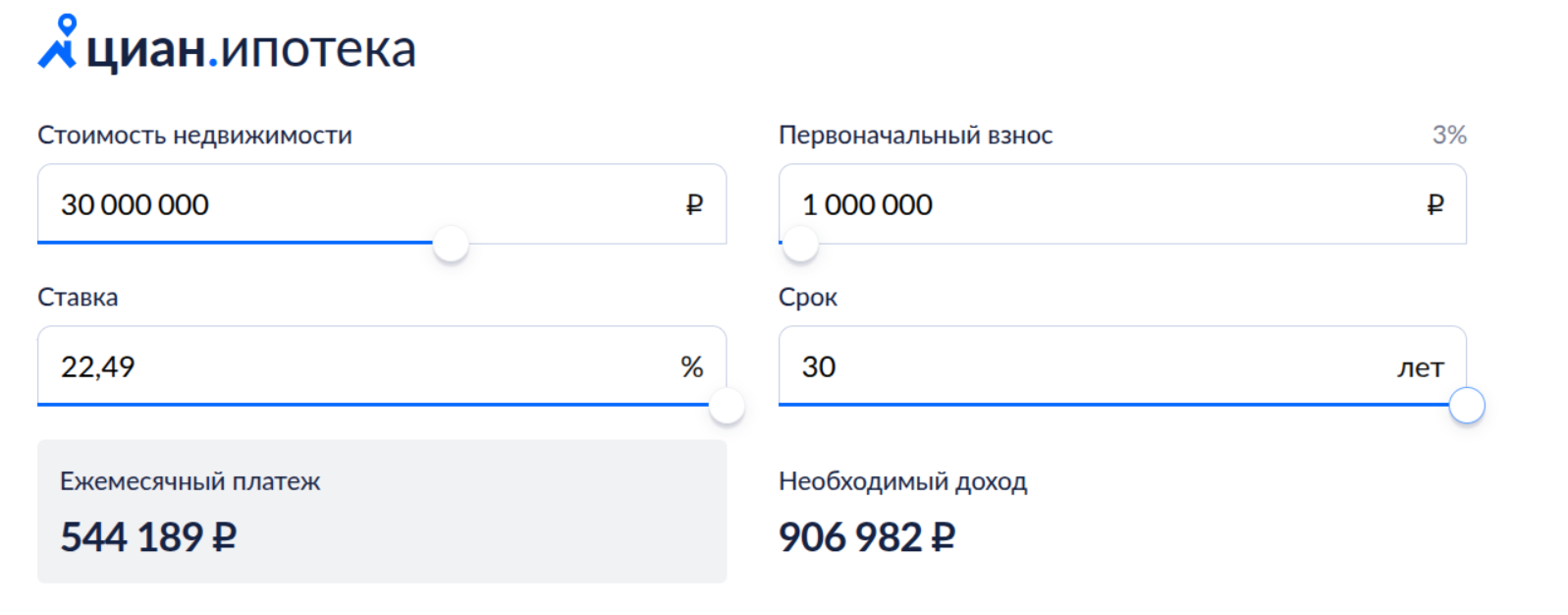Viewport: 1568px width, 615px height.
Task: Click the down payment slider handle
Action: coord(799,244)
